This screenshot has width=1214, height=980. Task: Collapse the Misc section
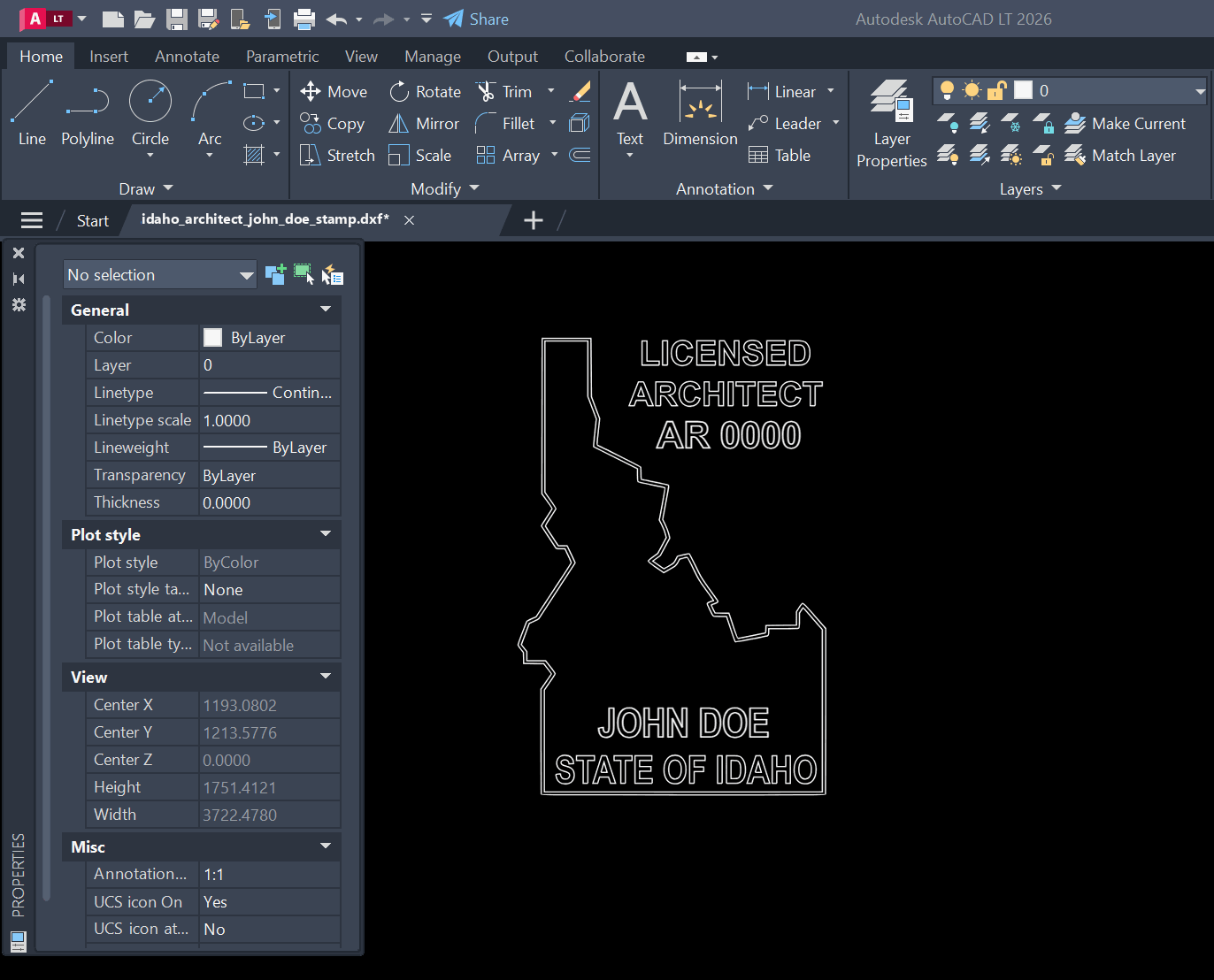coord(326,846)
